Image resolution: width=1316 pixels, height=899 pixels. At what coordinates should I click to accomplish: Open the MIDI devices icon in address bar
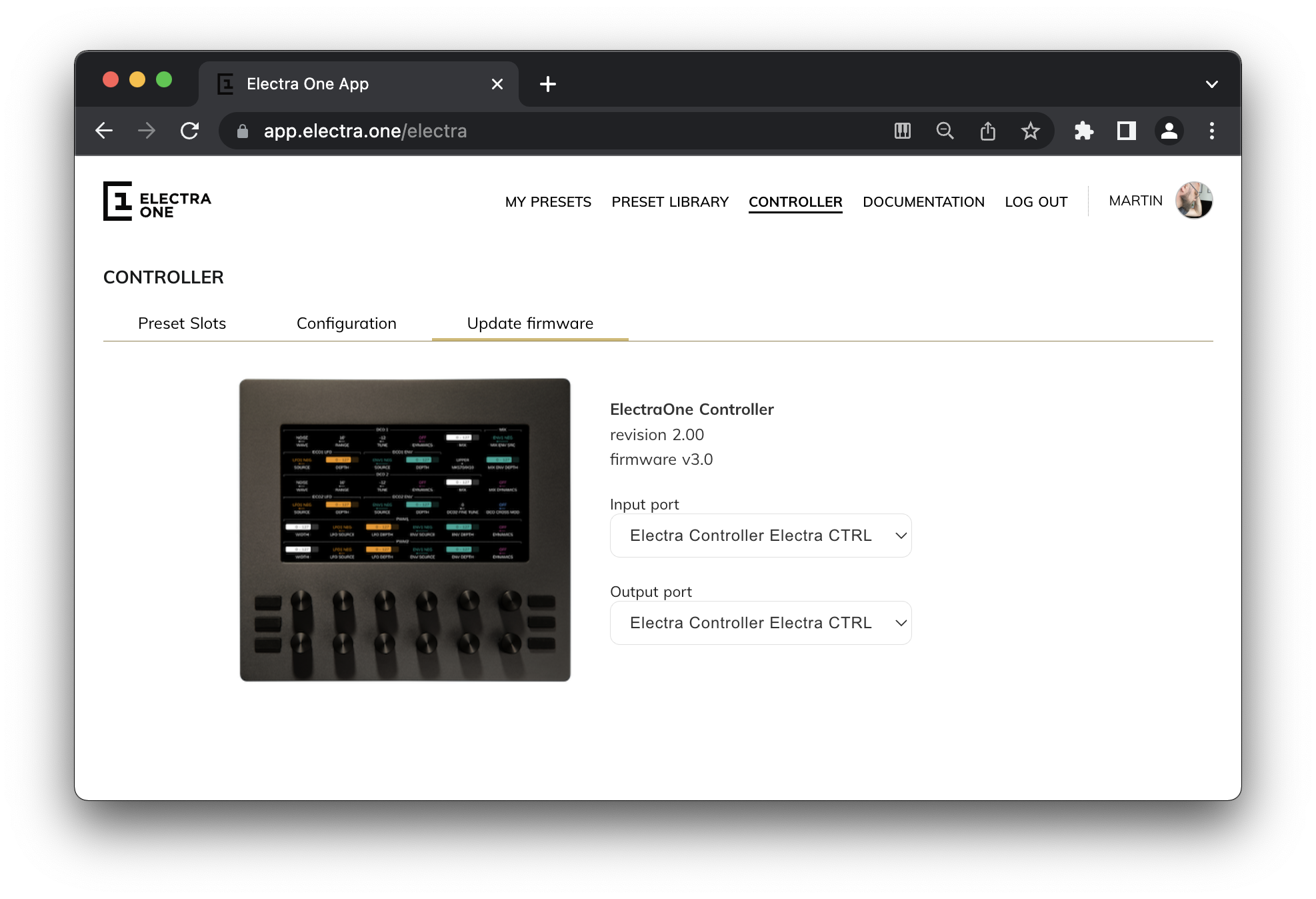coord(902,131)
